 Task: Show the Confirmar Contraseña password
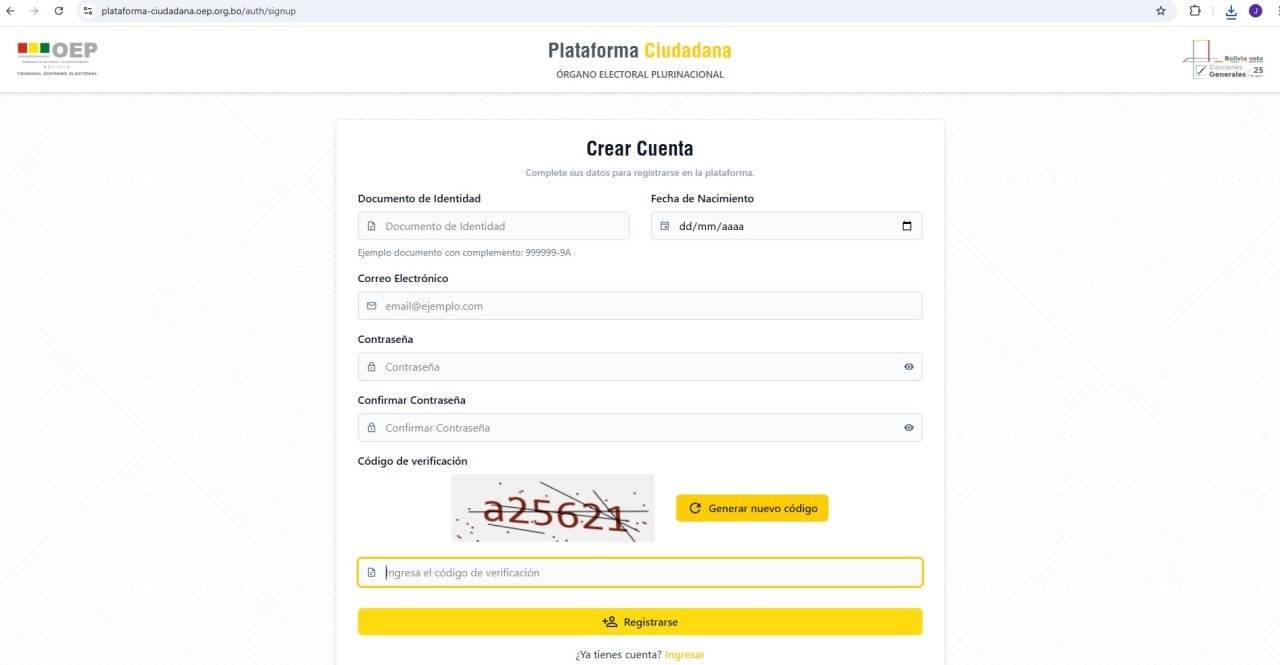pyautogui.click(x=909, y=428)
